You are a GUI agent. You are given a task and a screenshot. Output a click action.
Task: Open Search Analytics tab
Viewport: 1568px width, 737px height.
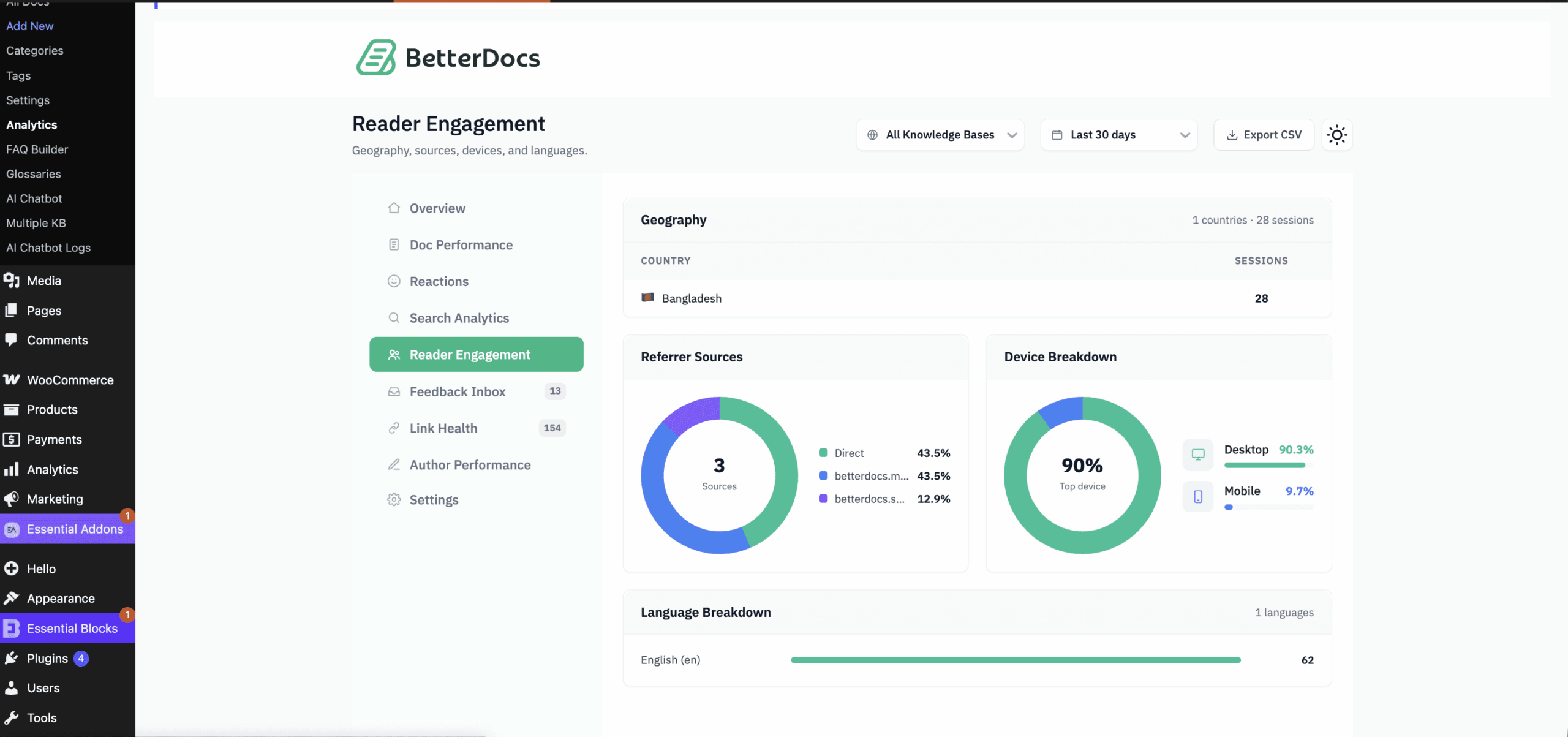(476, 318)
